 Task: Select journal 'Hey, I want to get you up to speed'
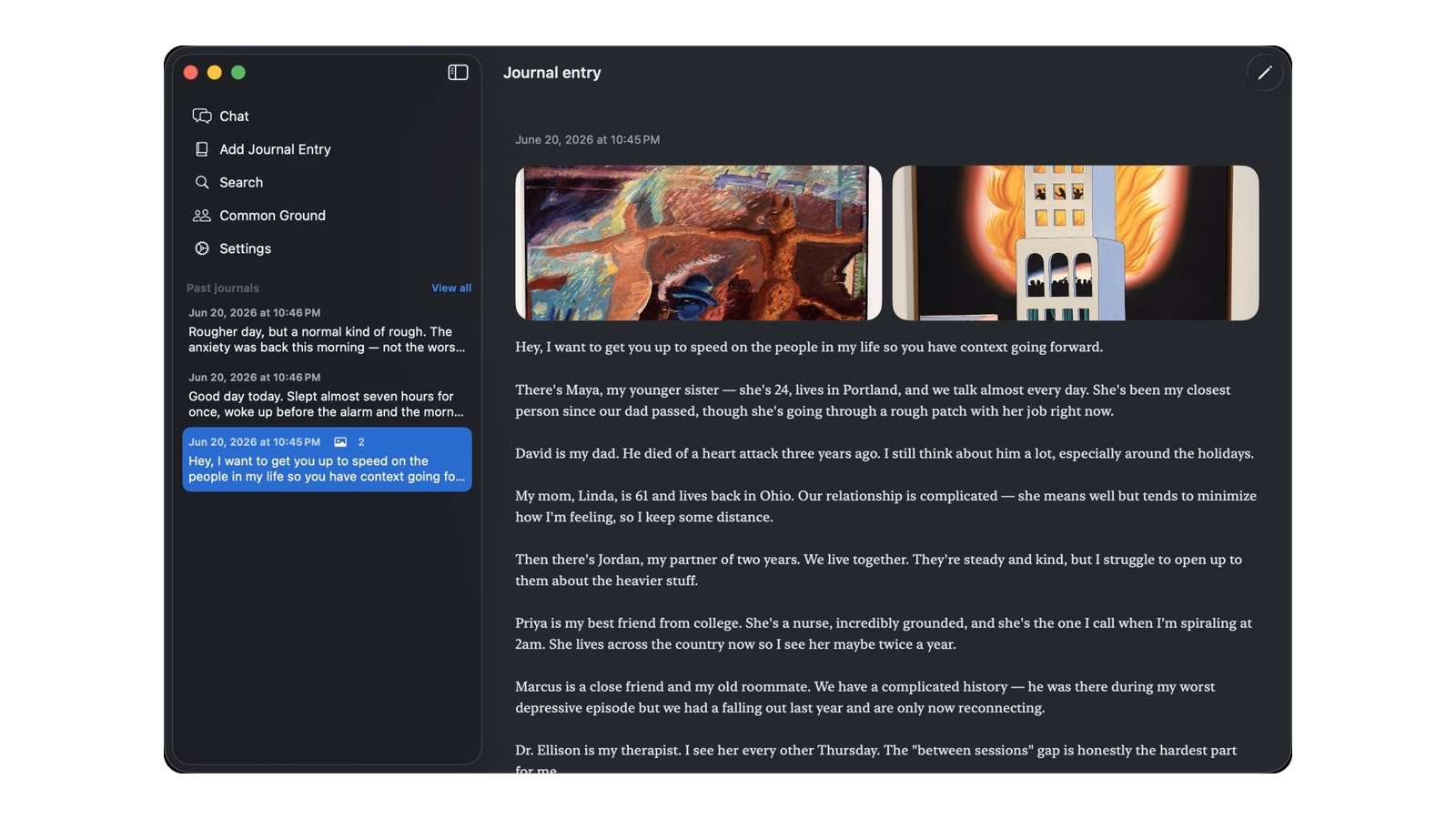327,460
